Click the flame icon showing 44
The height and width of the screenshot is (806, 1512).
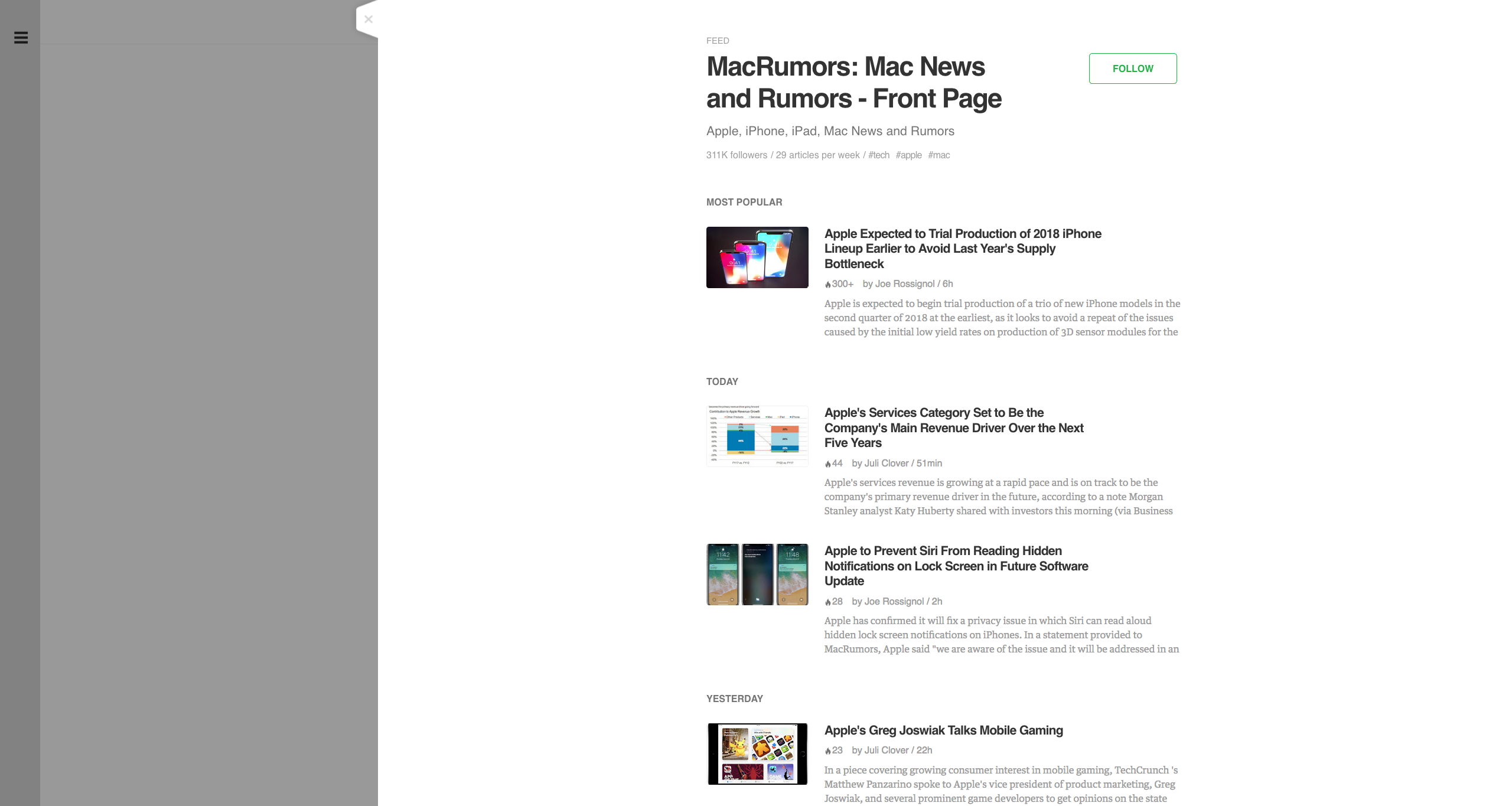828,464
